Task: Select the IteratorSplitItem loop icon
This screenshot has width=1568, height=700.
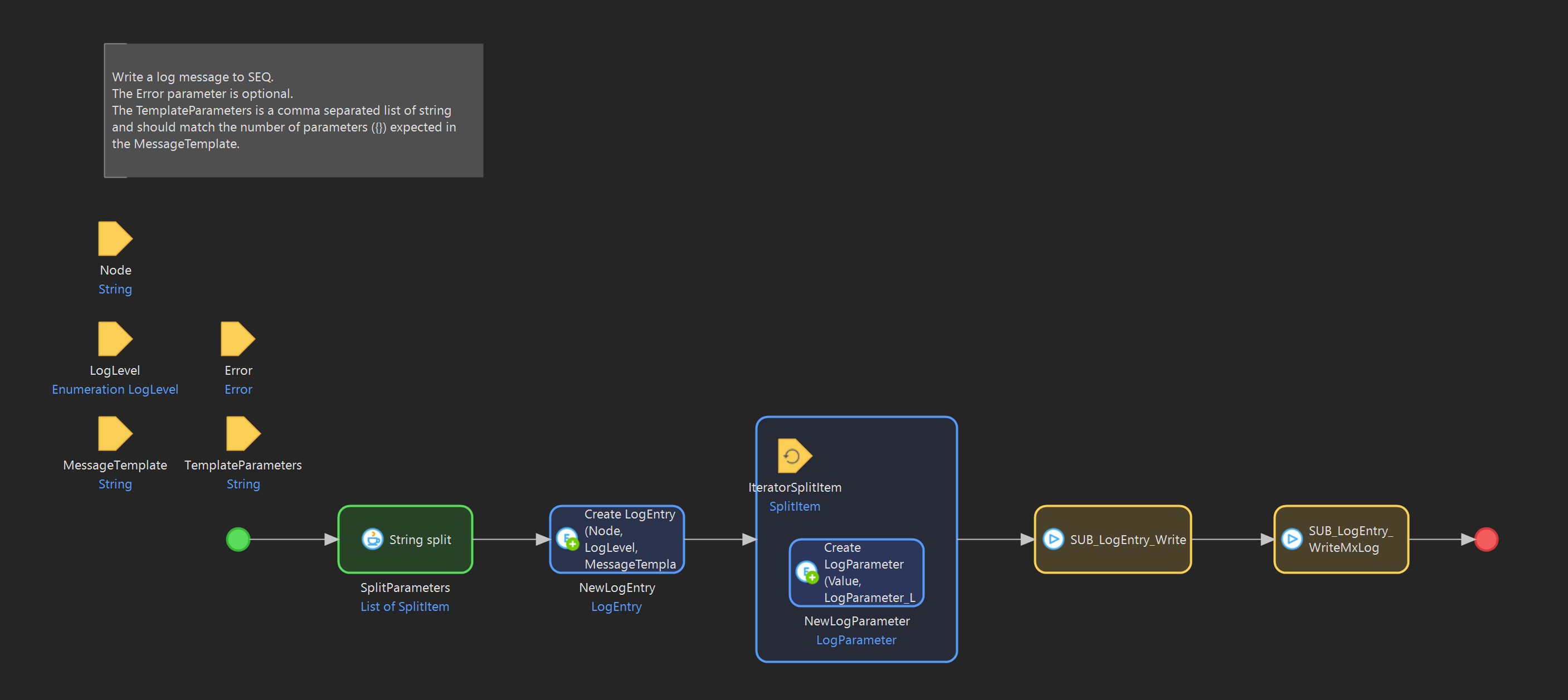Action: [793, 454]
